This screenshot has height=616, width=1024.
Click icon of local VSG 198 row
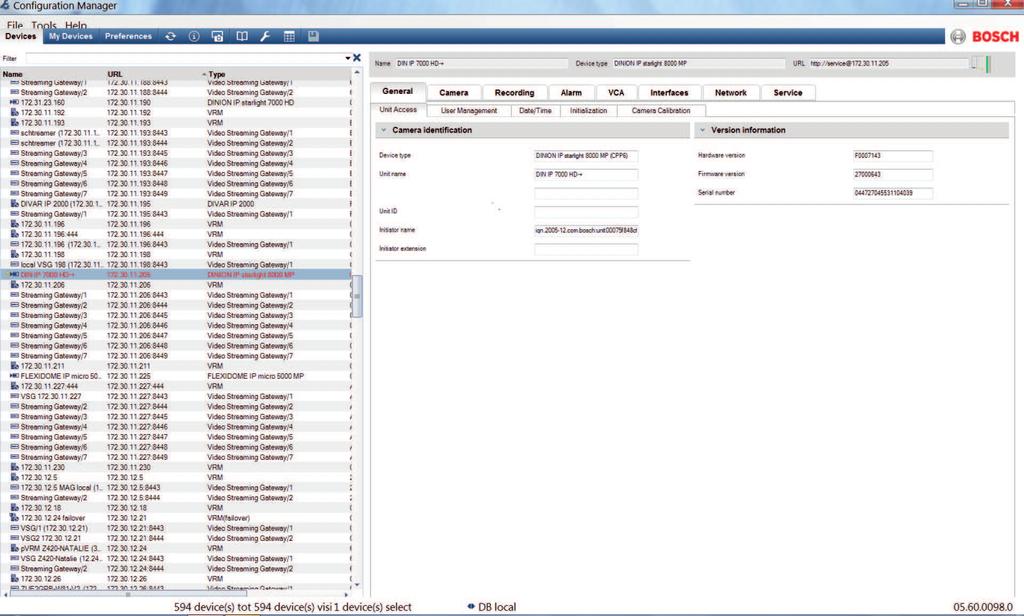pyautogui.click(x=14, y=265)
